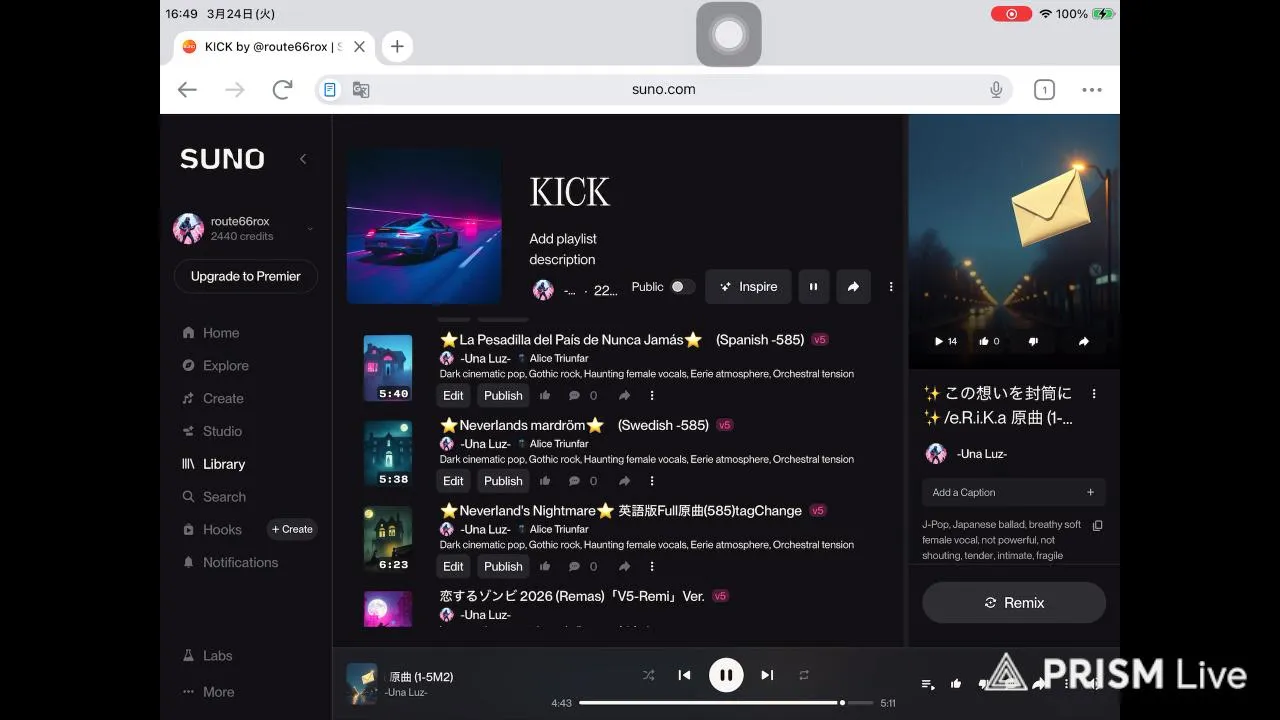Image resolution: width=1280 pixels, height=720 pixels.
Task: Open Search in sidebar
Action: (214, 497)
